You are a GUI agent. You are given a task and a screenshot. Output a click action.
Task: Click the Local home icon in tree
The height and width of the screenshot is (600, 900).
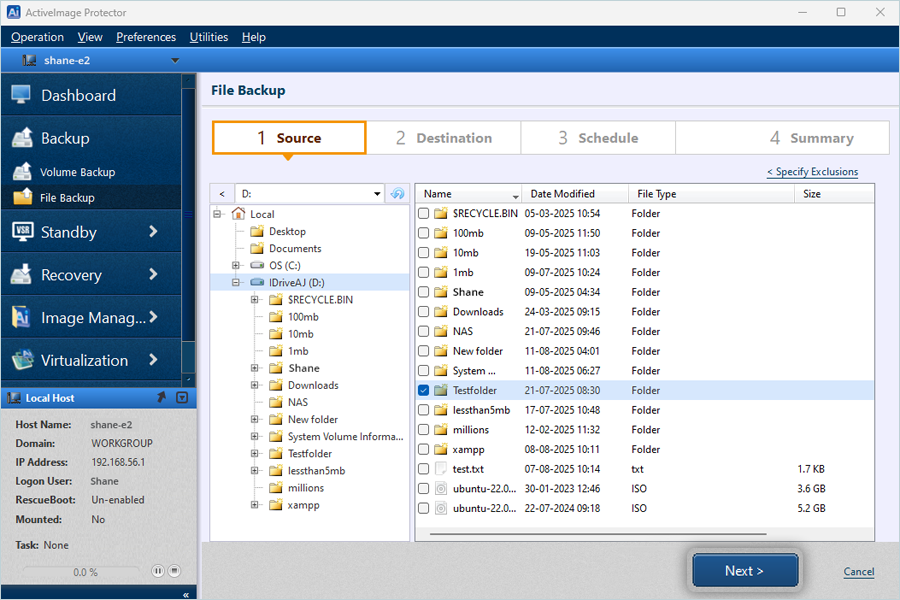(238, 214)
